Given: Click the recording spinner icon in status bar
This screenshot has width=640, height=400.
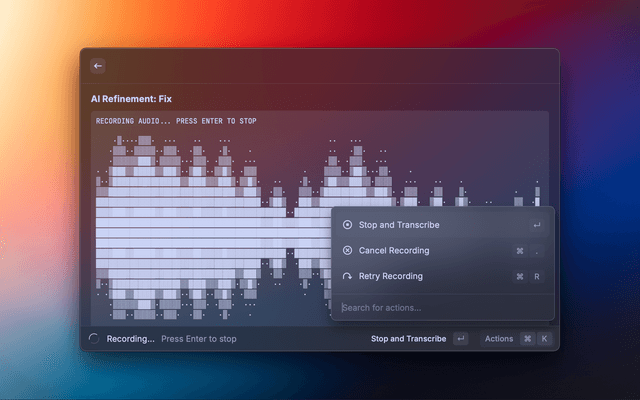Looking at the screenshot, I should [94, 339].
